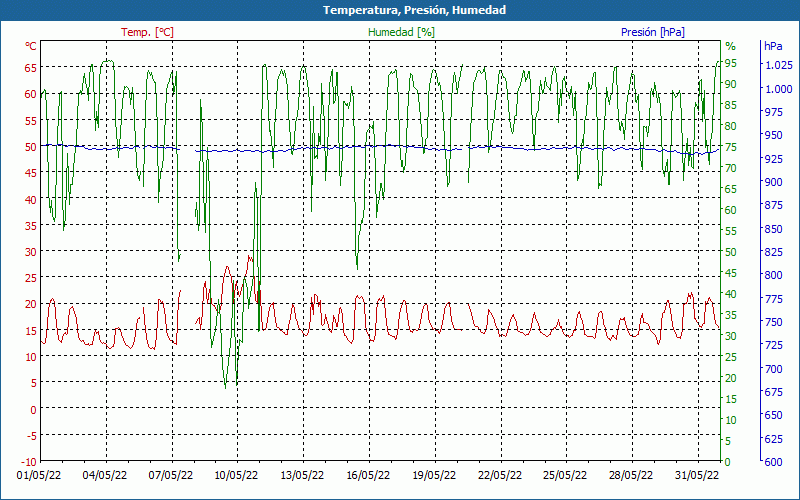The width and height of the screenshot is (800, 500).
Task: Click the red '-5' temperature axis value
Action: tap(31, 435)
